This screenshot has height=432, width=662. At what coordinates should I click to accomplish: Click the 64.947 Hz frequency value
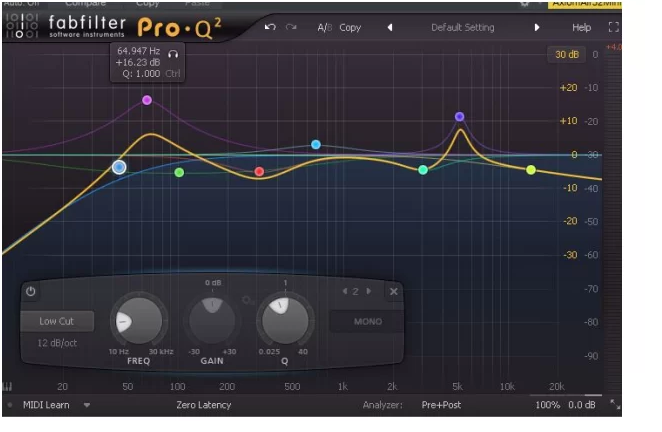[x=138, y=51]
